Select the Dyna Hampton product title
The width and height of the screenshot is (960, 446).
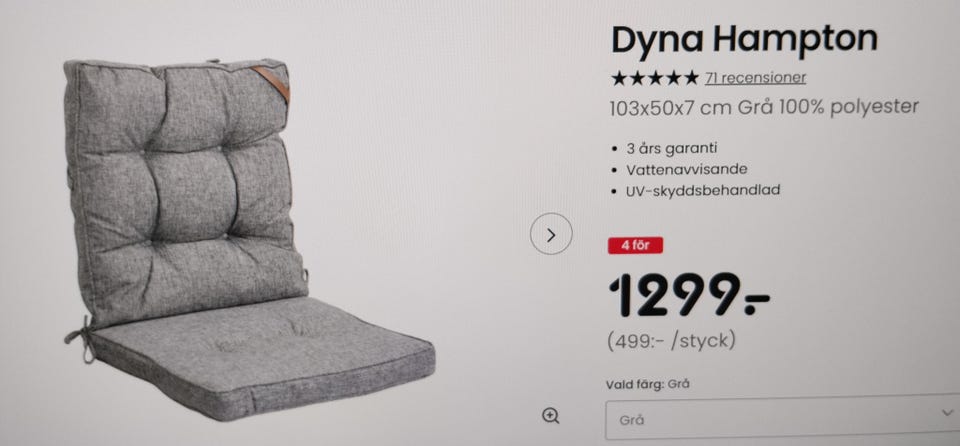tap(744, 40)
